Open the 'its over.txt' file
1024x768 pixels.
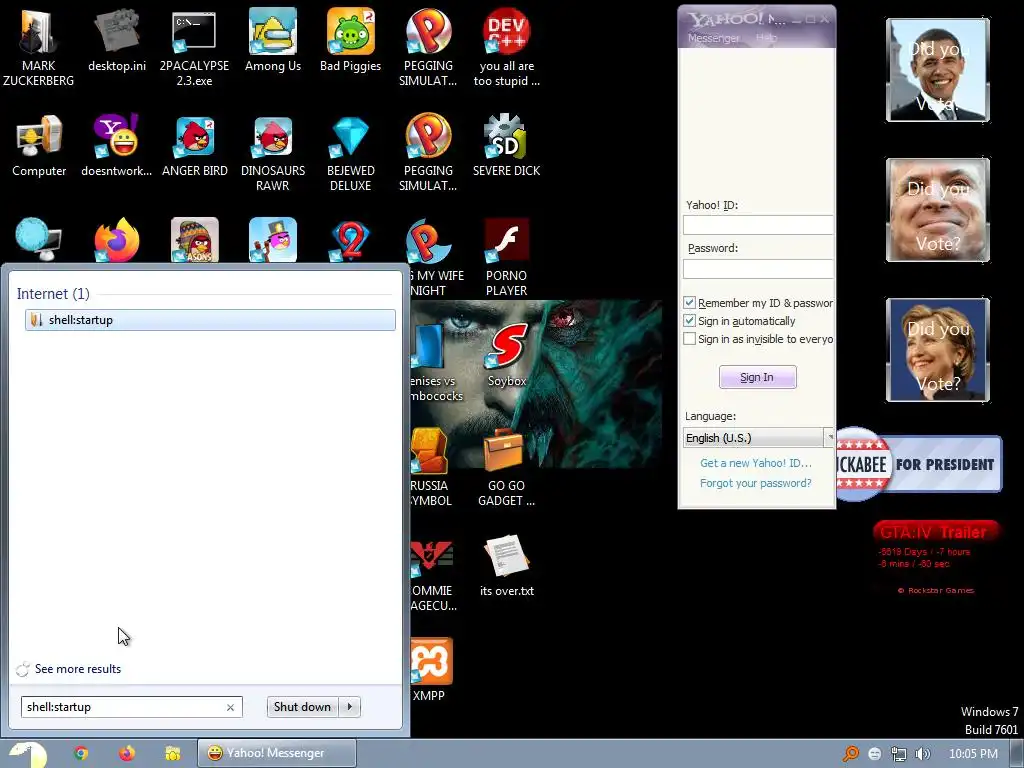[506, 566]
